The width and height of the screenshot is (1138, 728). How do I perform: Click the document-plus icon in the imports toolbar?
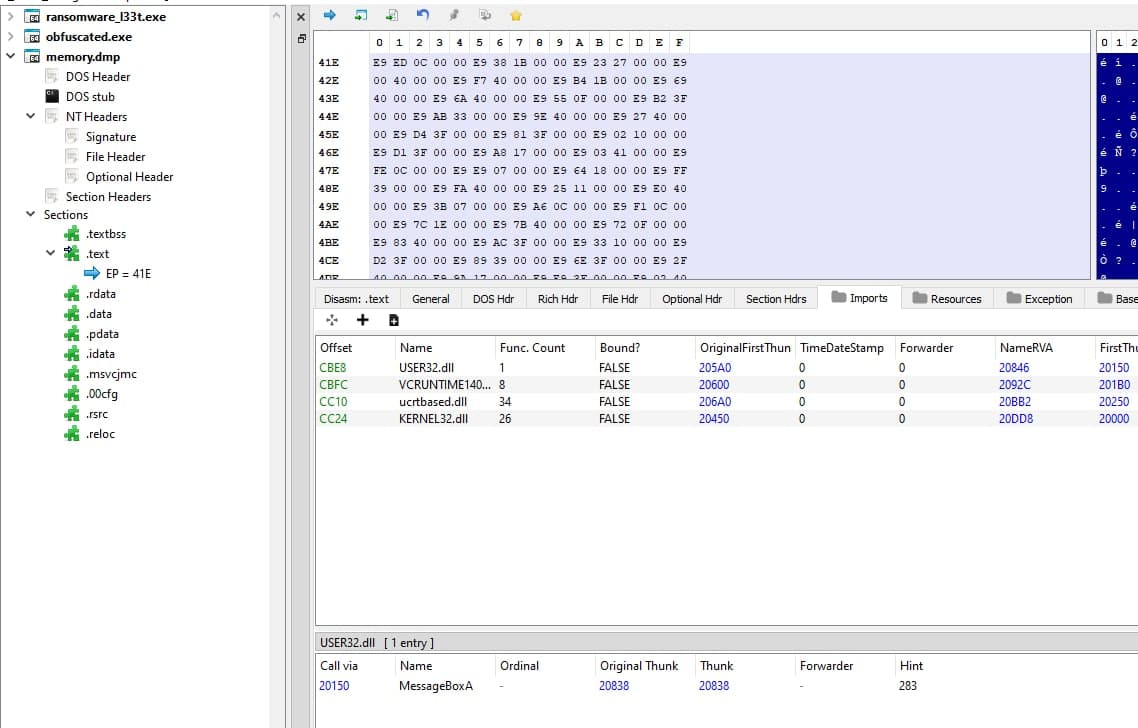click(x=394, y=320)
